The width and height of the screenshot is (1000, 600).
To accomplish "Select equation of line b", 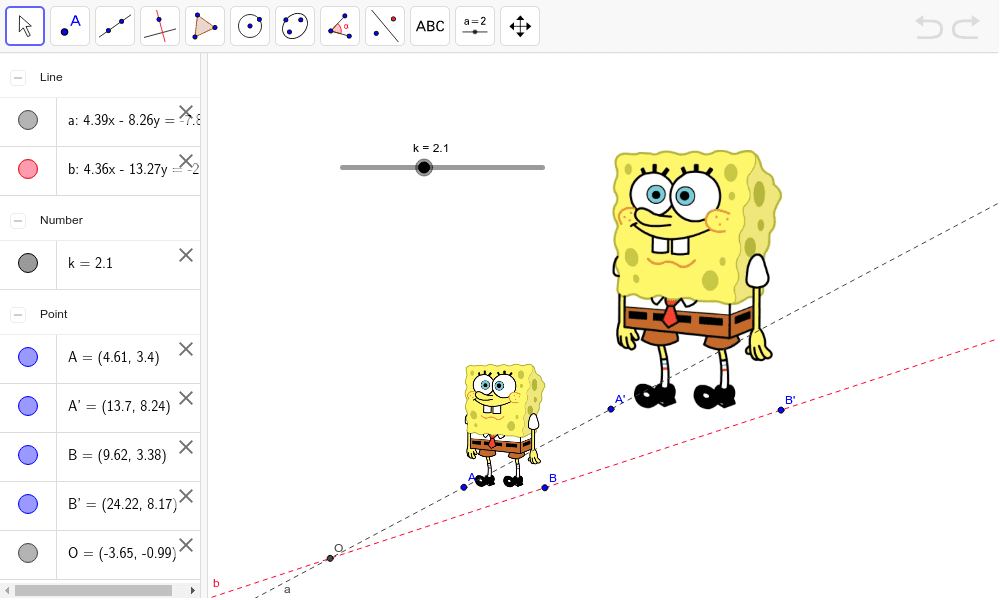I will click(134, 169).
